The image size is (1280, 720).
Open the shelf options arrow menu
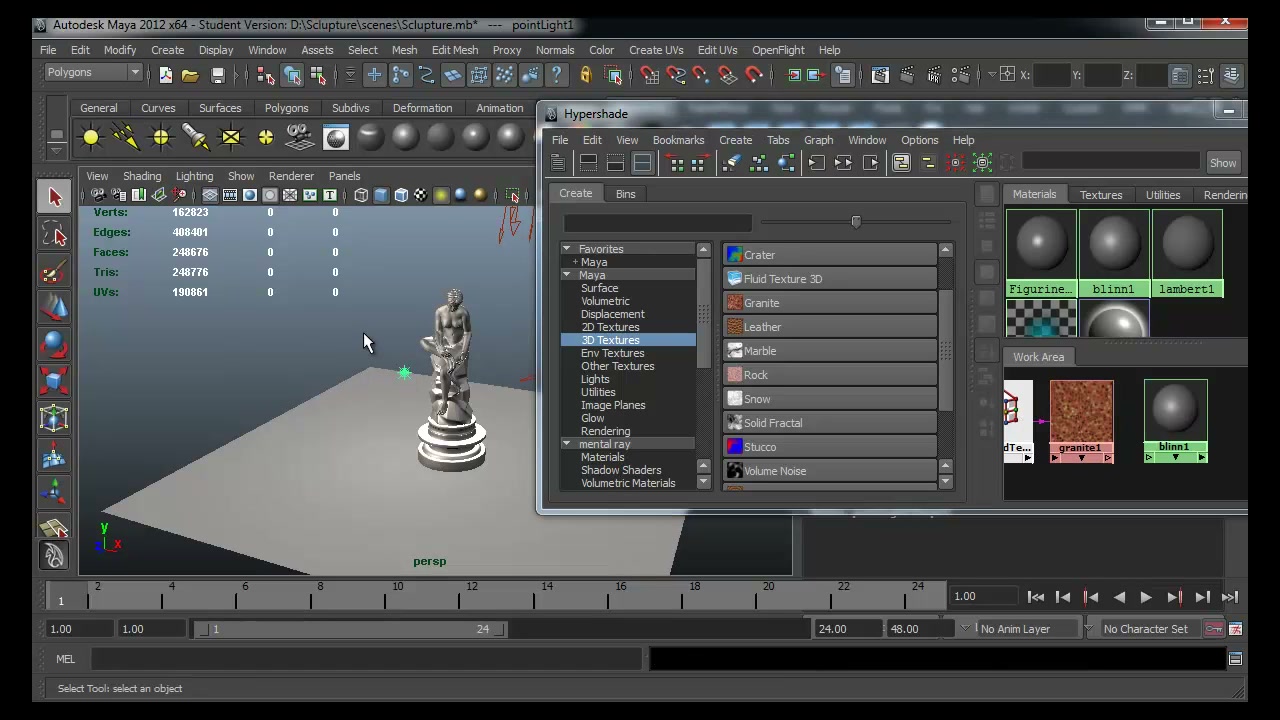tap(57, 150)
